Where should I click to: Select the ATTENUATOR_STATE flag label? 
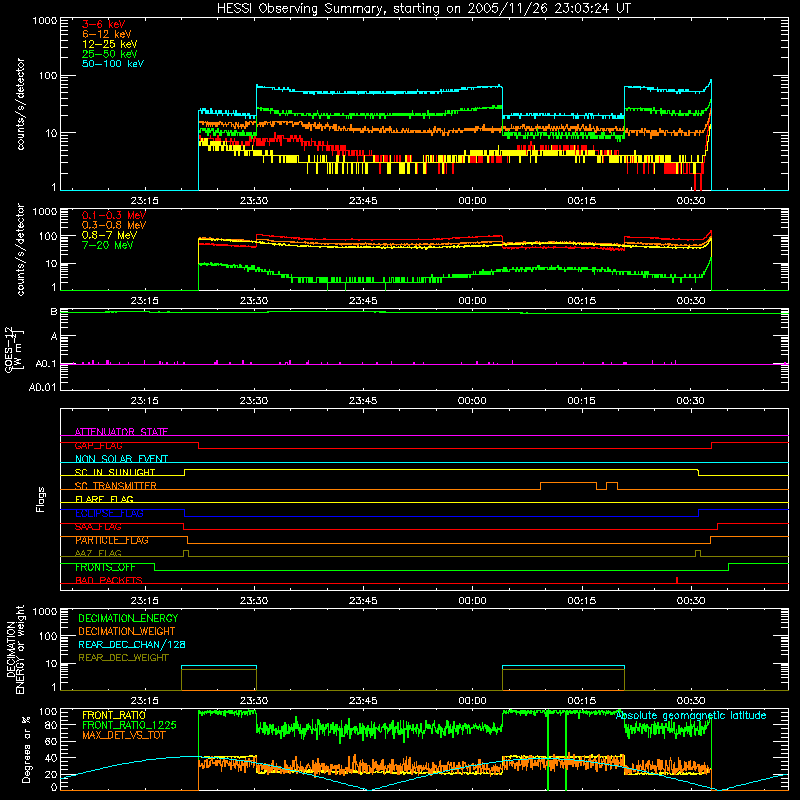coord(121,432)
